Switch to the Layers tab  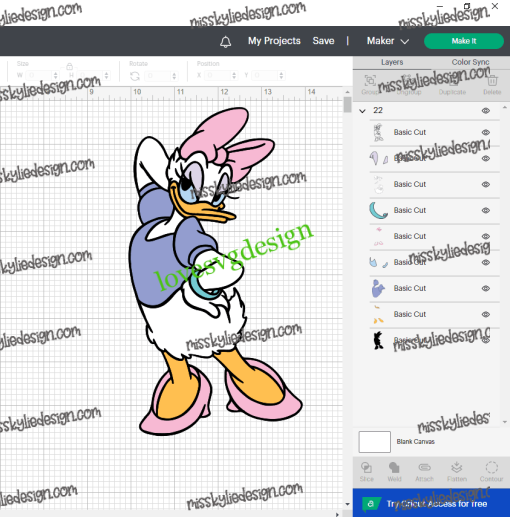(x=392, y=62)
